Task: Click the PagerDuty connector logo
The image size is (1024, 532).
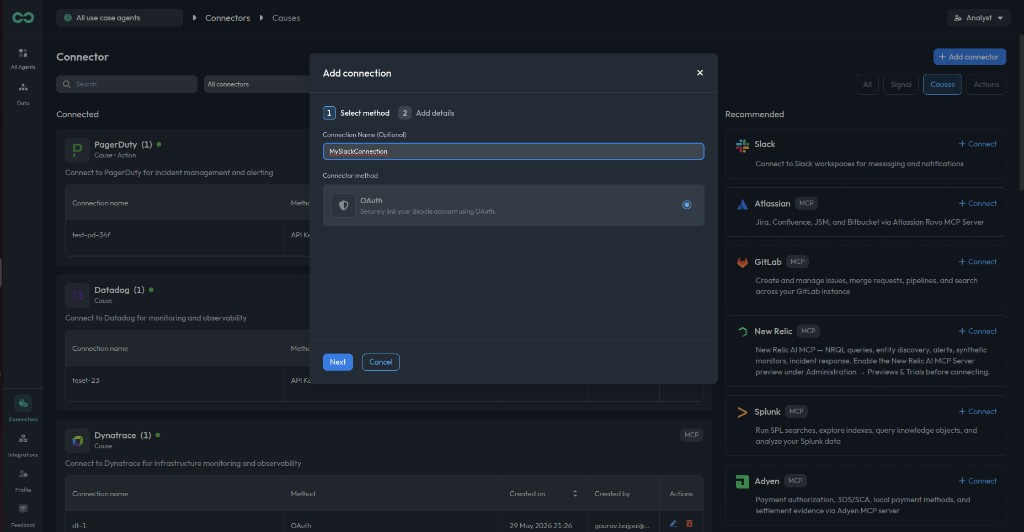Action: [77, 149]
